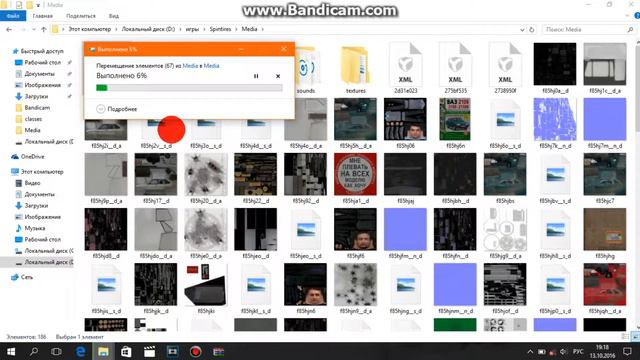Open the Поделиться ribbon tab
The height and width of the screenshot is (360, 640).
(80, 16)
